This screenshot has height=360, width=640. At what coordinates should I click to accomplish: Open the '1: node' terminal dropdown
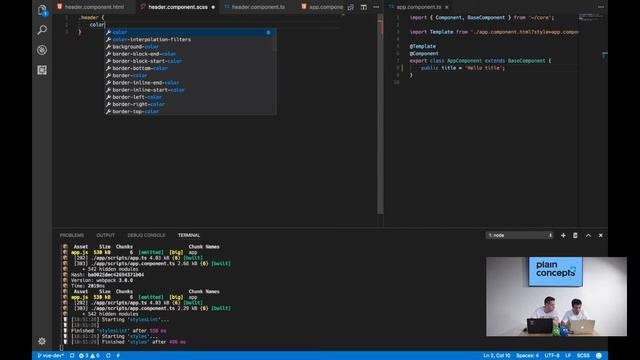pos(519,235)
